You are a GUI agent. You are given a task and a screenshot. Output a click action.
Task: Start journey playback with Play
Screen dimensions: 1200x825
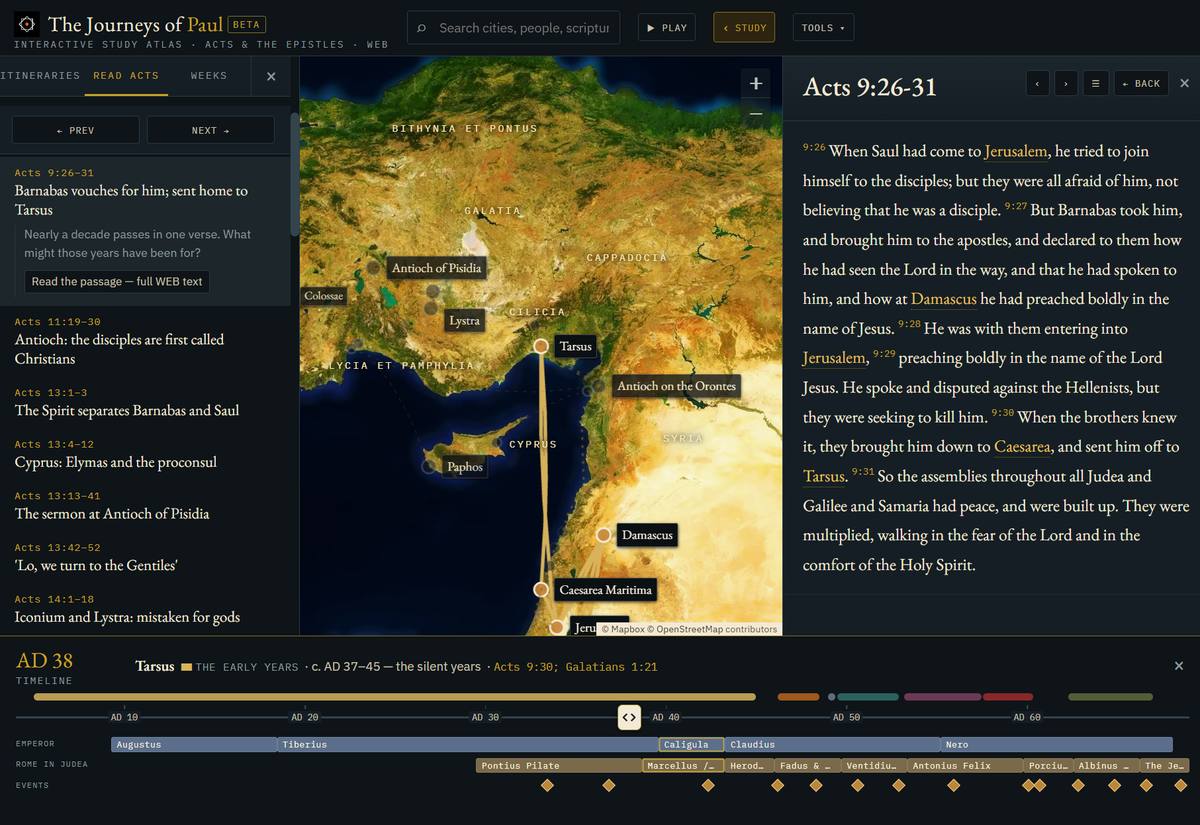click(667, 28)
